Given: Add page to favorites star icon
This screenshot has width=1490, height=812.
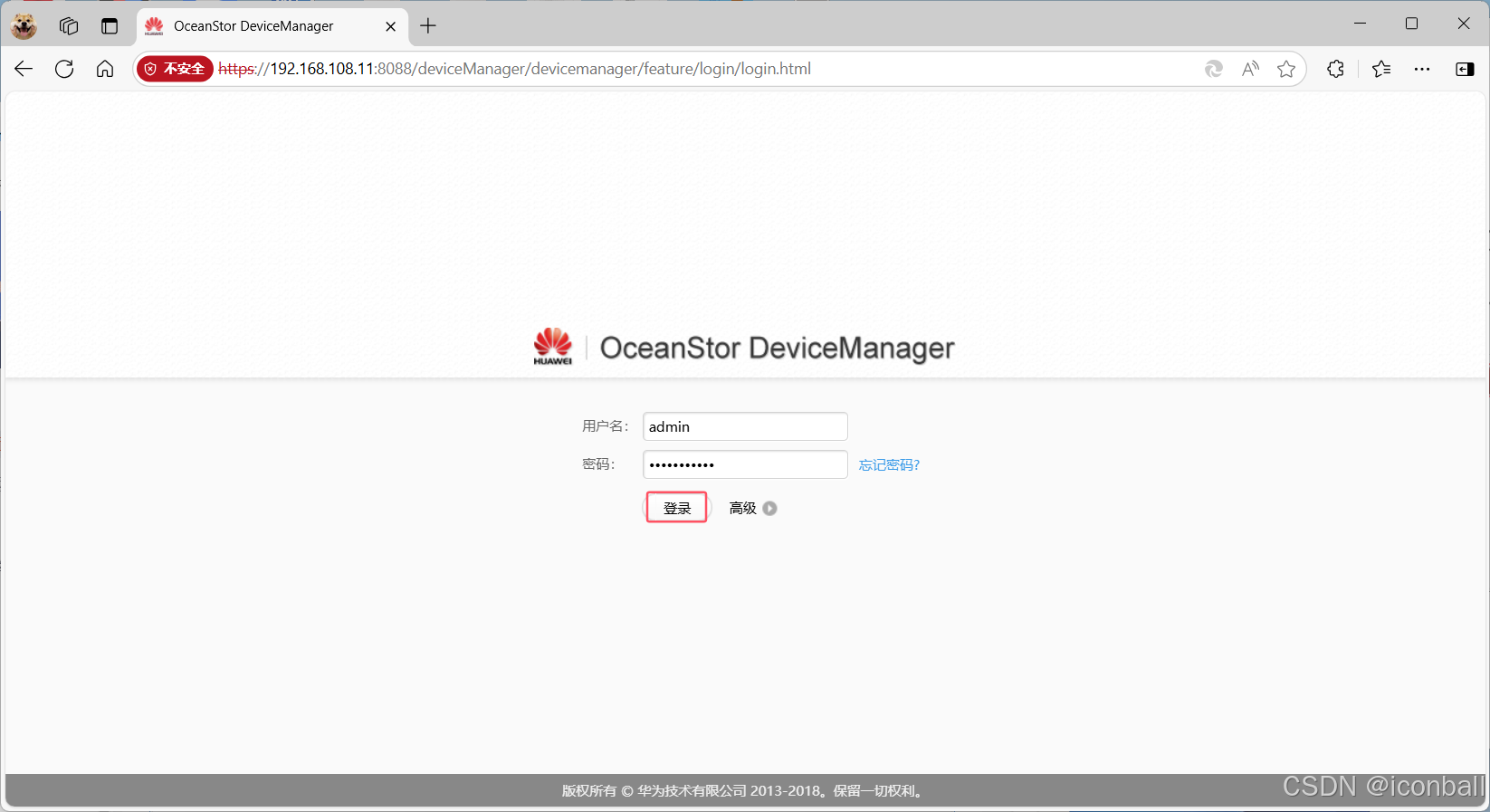Looking at the screenshot, I should [x=1286, y=69].
